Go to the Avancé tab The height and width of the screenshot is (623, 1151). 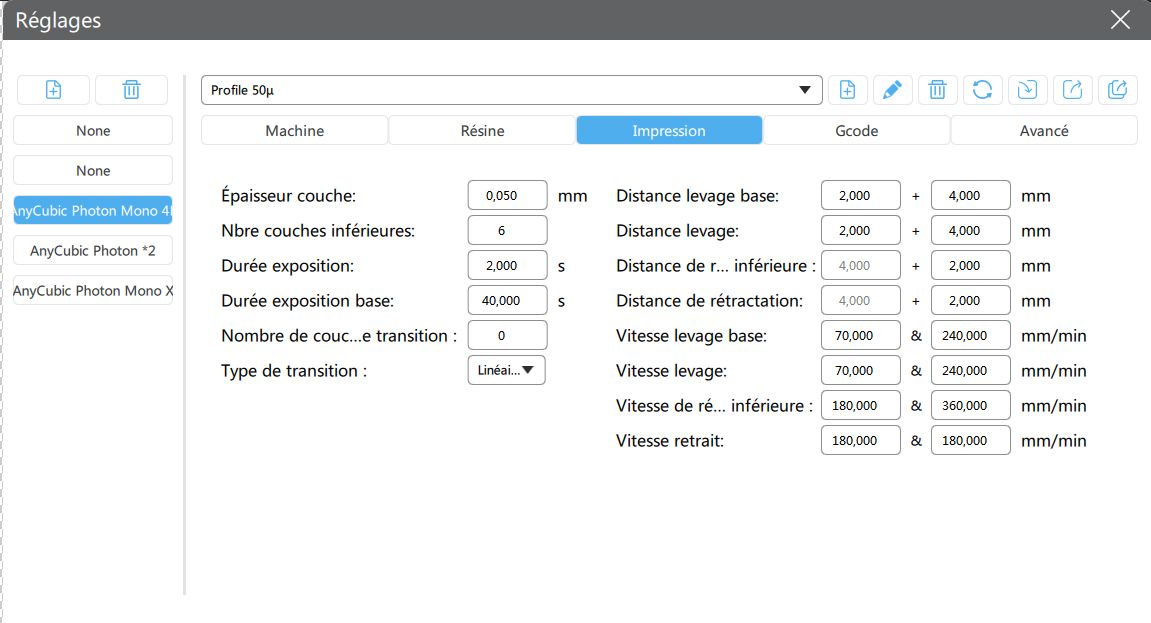[1044, 131]
